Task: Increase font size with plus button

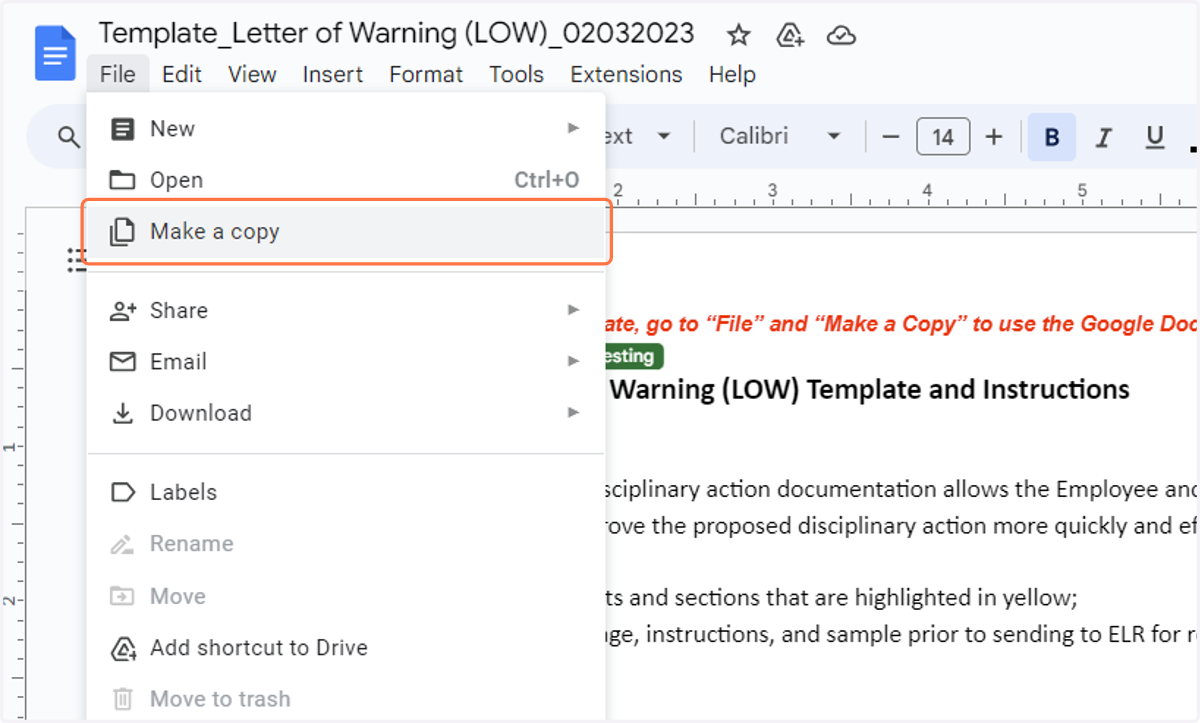Action: pos(994,137)
